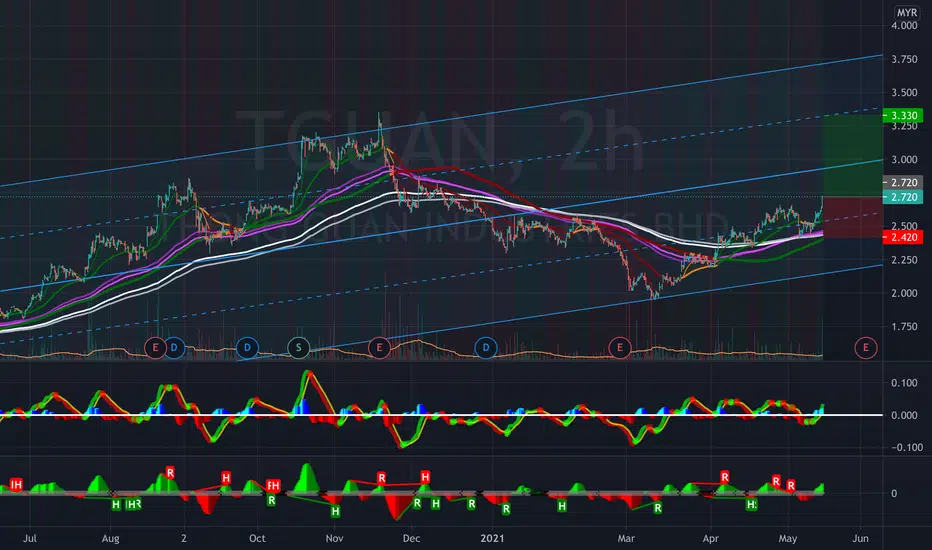Click the 3.000 price axis label
This screenshot has width=932, height=550.
(904, 159)
